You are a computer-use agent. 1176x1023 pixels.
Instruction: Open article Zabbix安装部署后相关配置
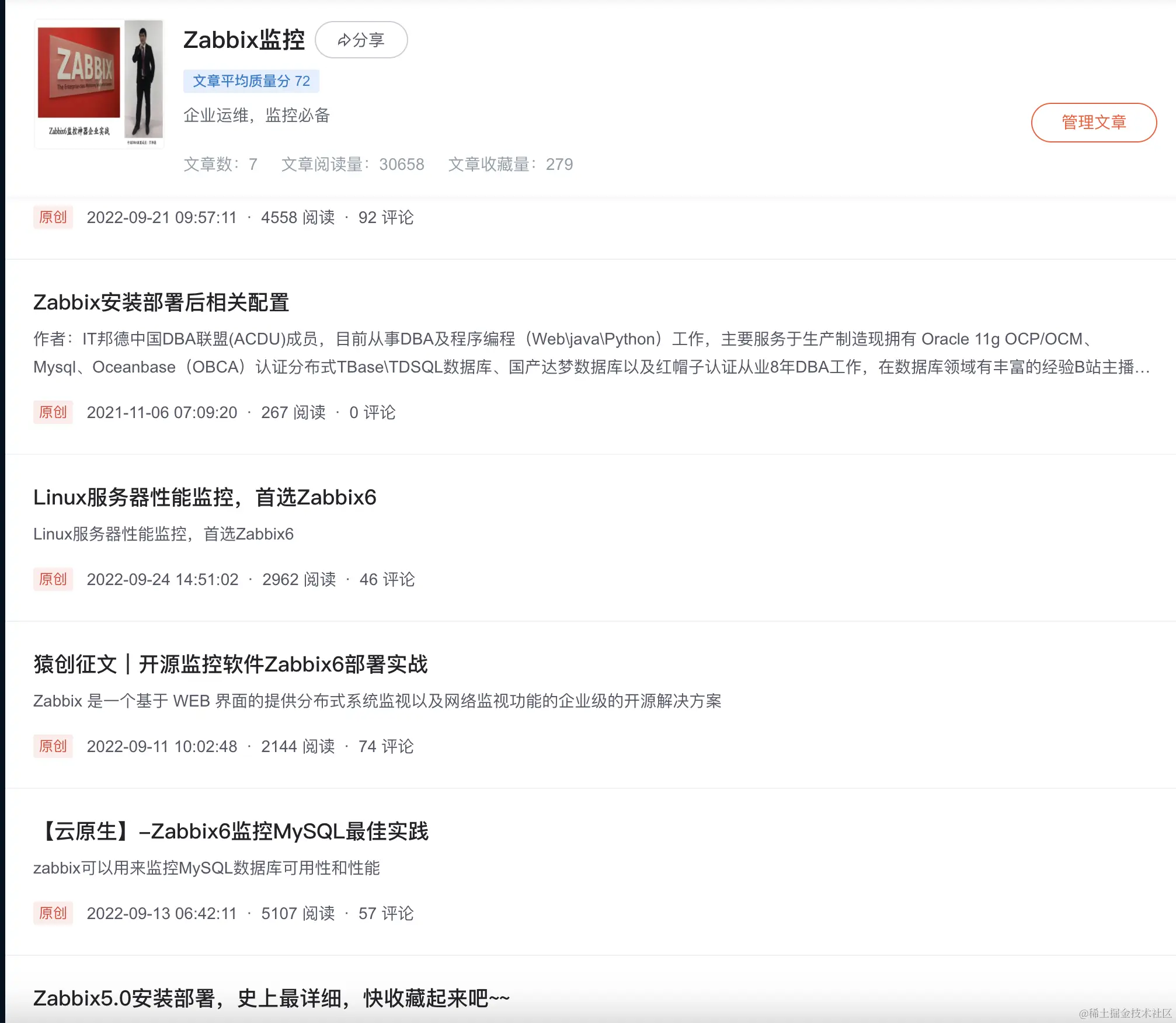(161, 302)
